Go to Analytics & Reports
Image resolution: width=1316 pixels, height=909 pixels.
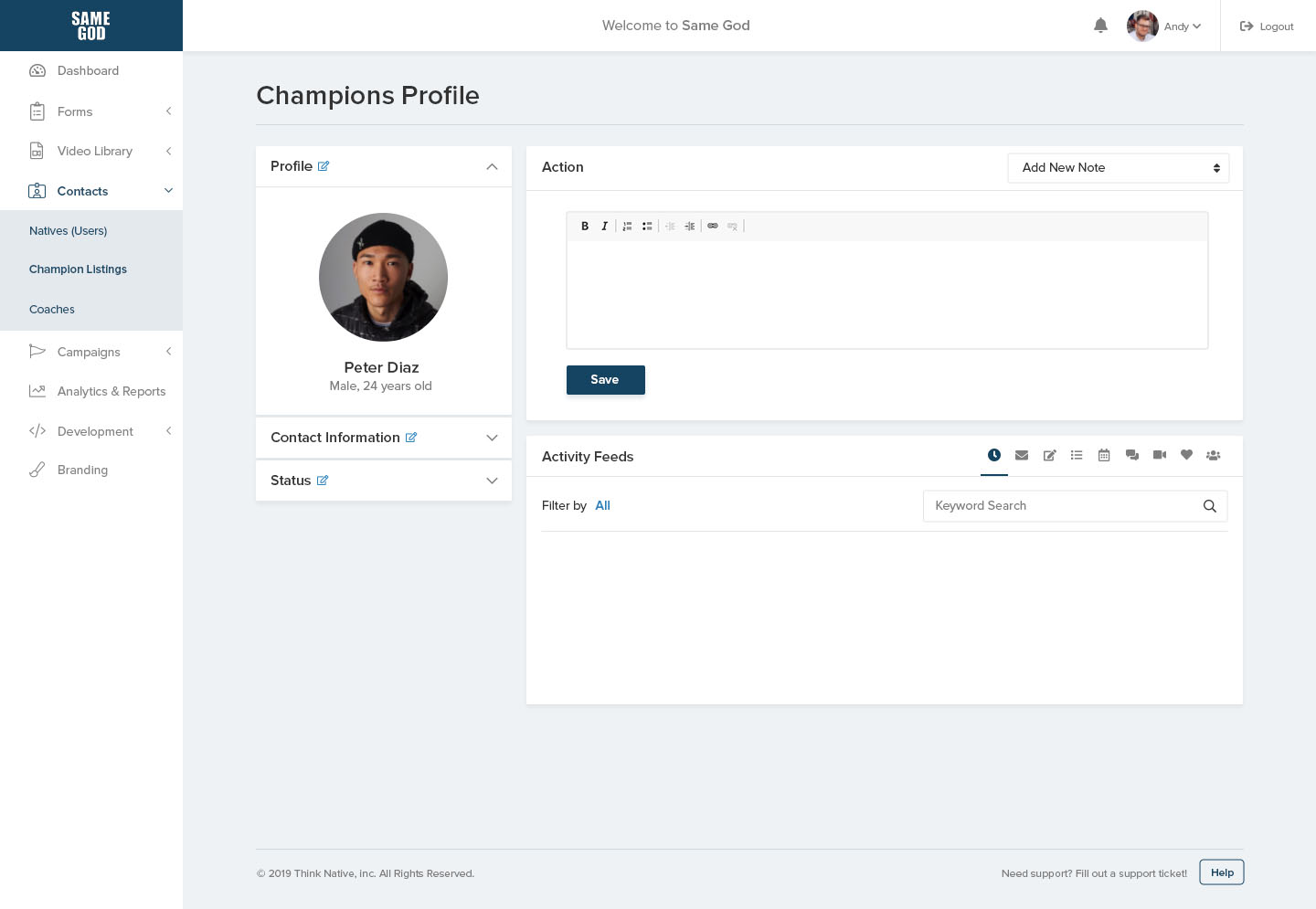111,391
